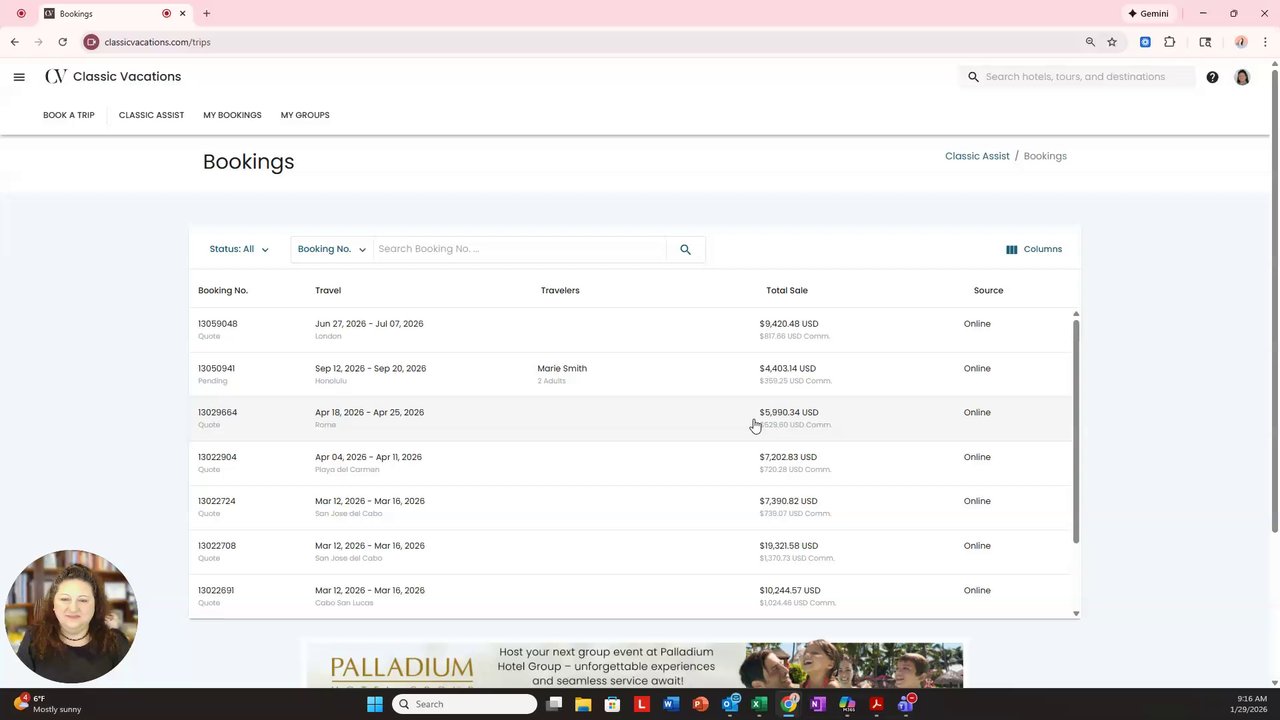Click the Windows taskbar Search box
This screenshot has height=720, width=1280.
click(464, 704)
